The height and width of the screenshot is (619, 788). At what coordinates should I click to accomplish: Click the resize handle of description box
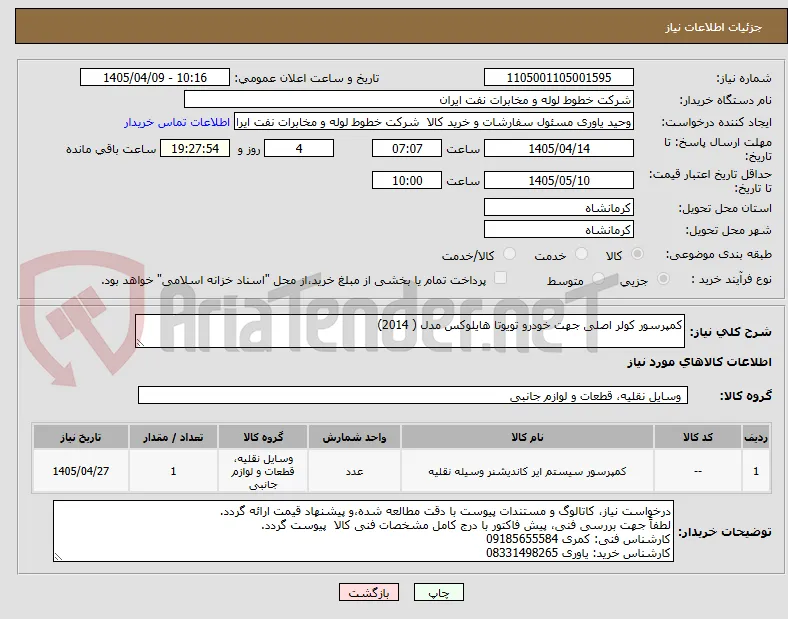click(x=140, y=343)
